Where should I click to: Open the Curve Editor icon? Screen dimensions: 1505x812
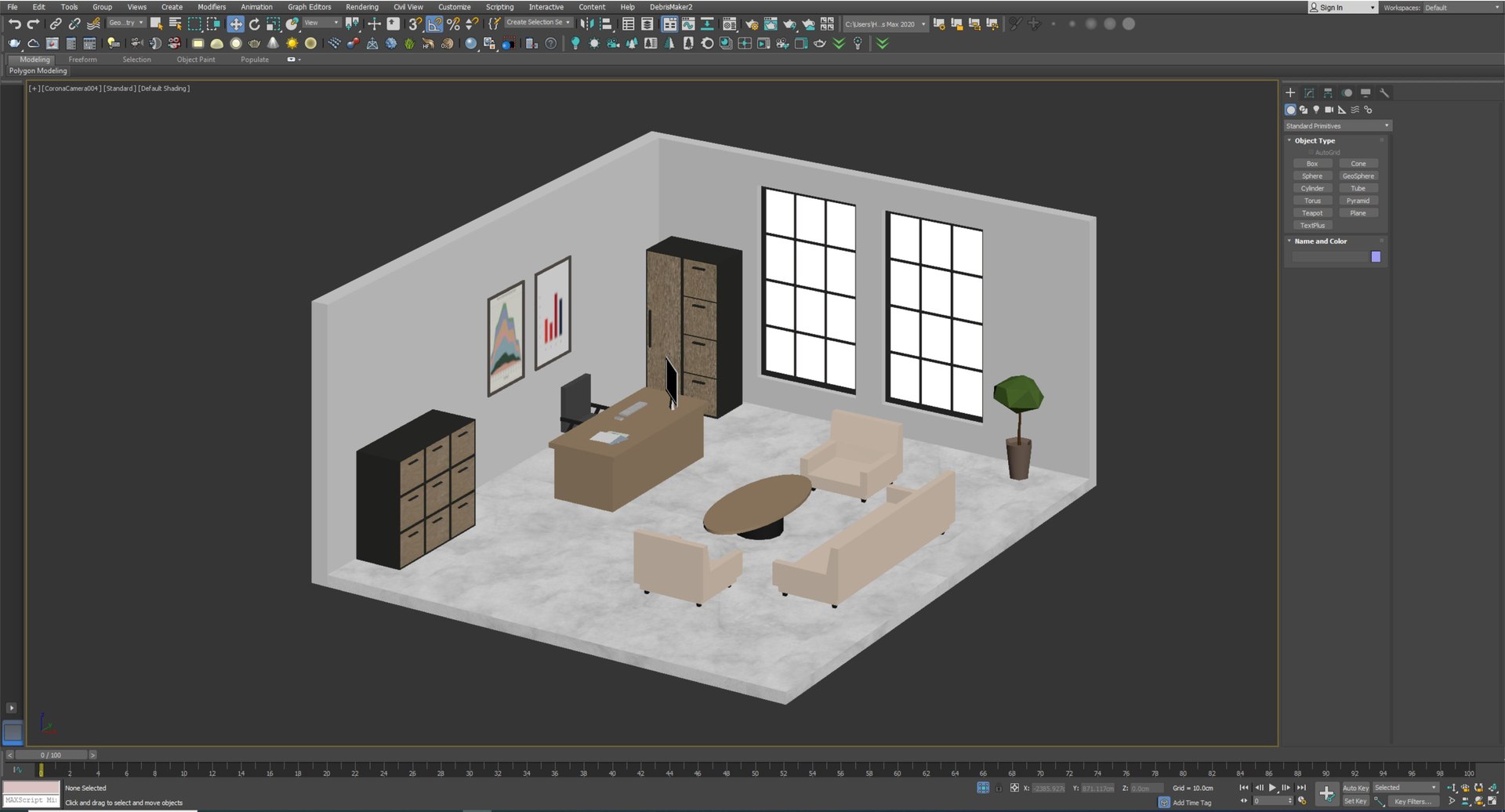click(688, 24)
